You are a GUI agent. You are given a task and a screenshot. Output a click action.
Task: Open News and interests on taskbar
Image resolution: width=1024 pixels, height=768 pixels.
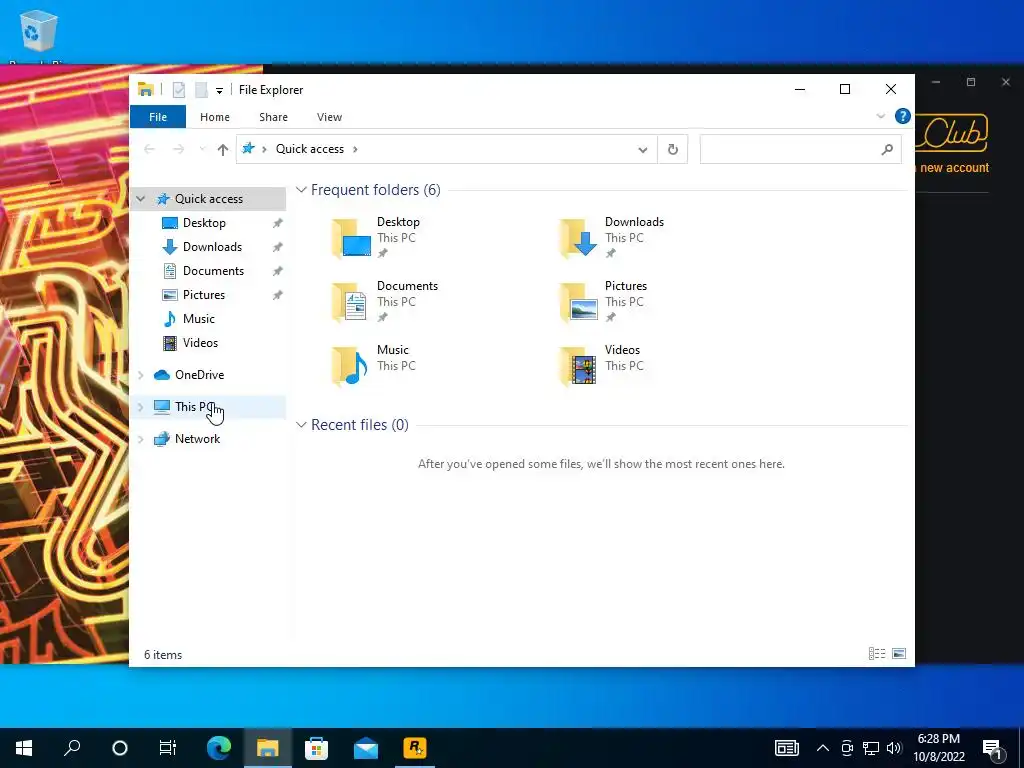pyautogui.click(x=786, y=748)
